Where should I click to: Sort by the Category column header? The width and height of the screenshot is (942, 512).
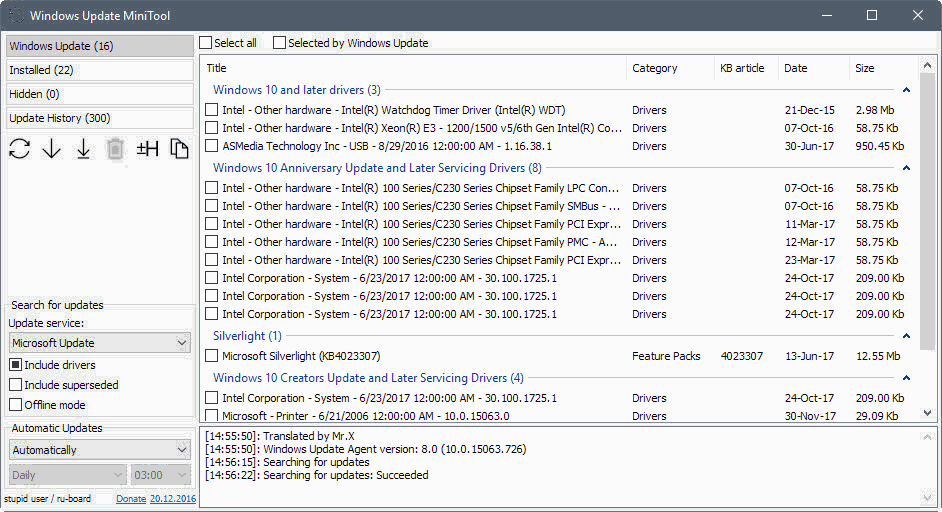tap(670, 69)
